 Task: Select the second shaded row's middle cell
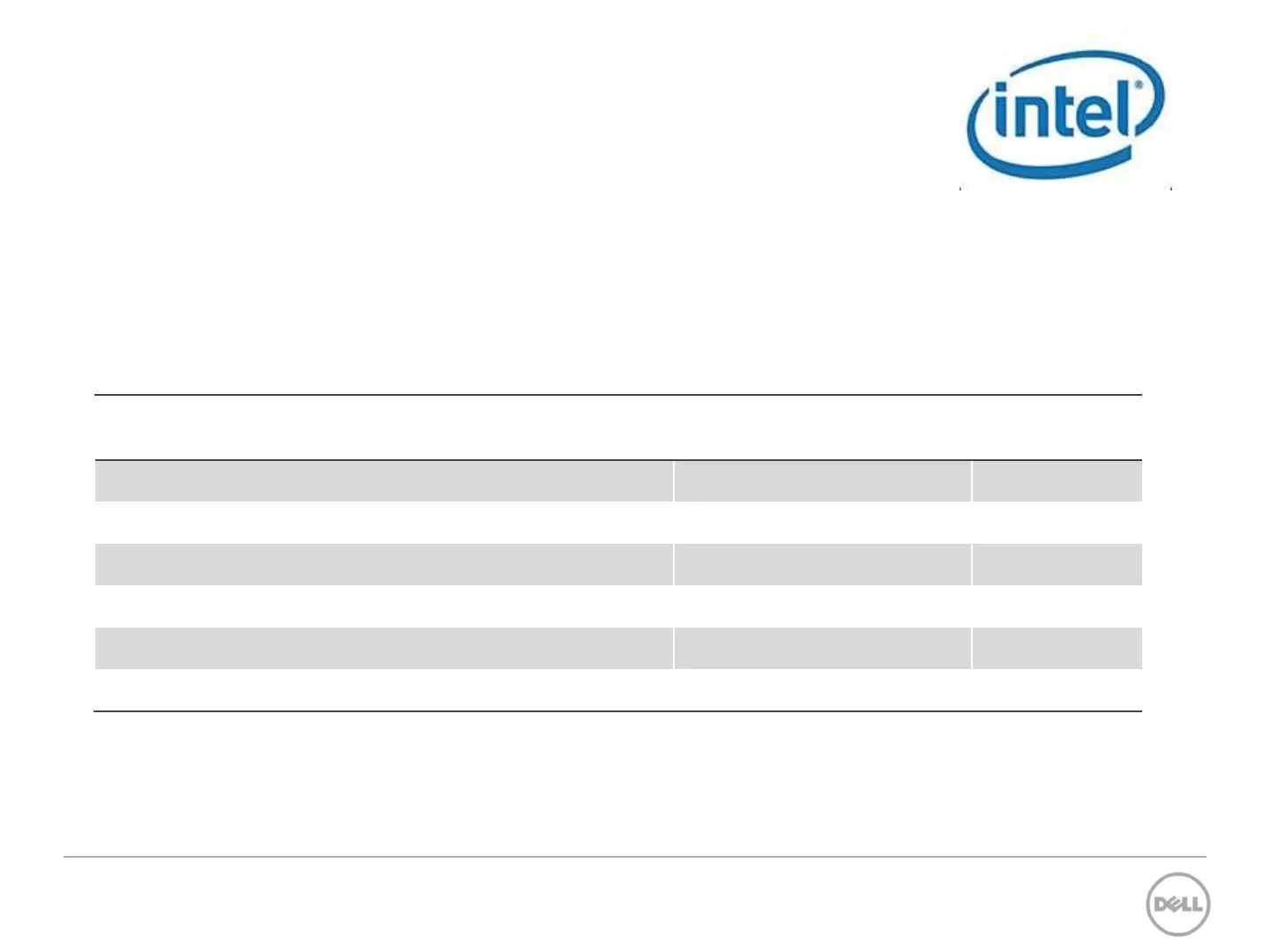point(822,564)
